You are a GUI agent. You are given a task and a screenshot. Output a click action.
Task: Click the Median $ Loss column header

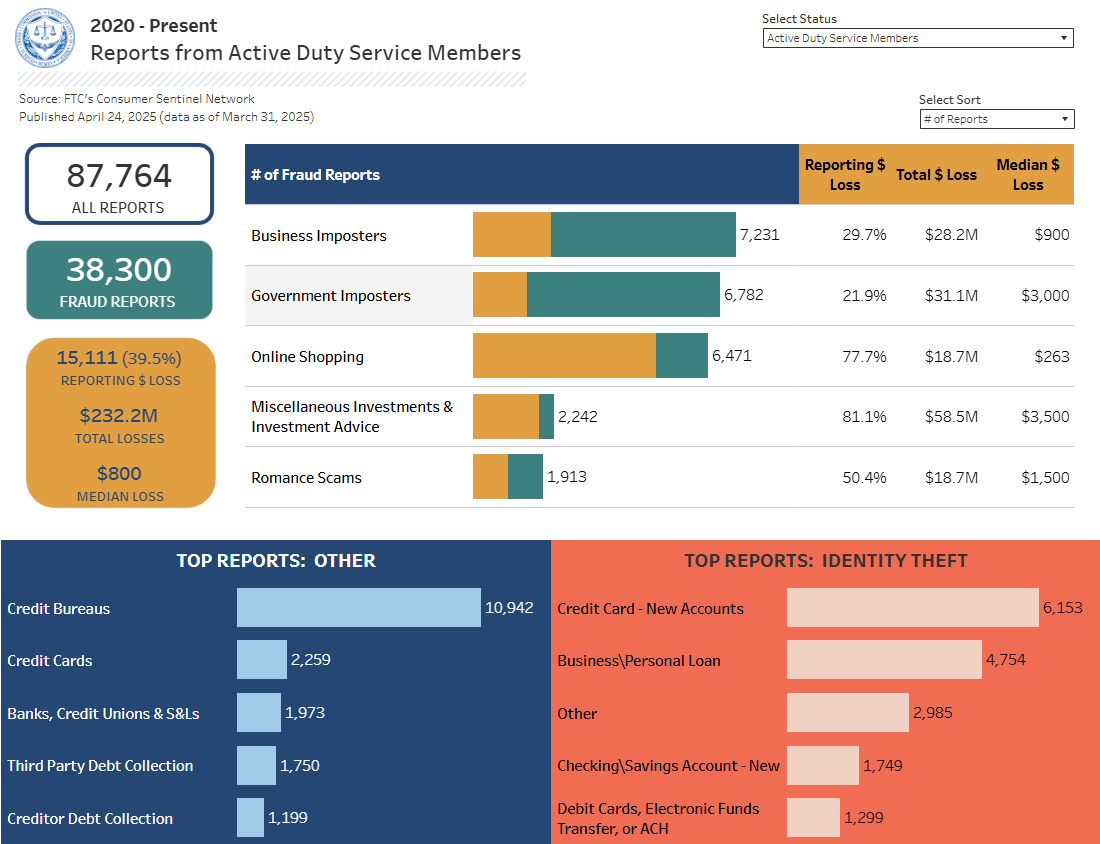point(1028,174)
